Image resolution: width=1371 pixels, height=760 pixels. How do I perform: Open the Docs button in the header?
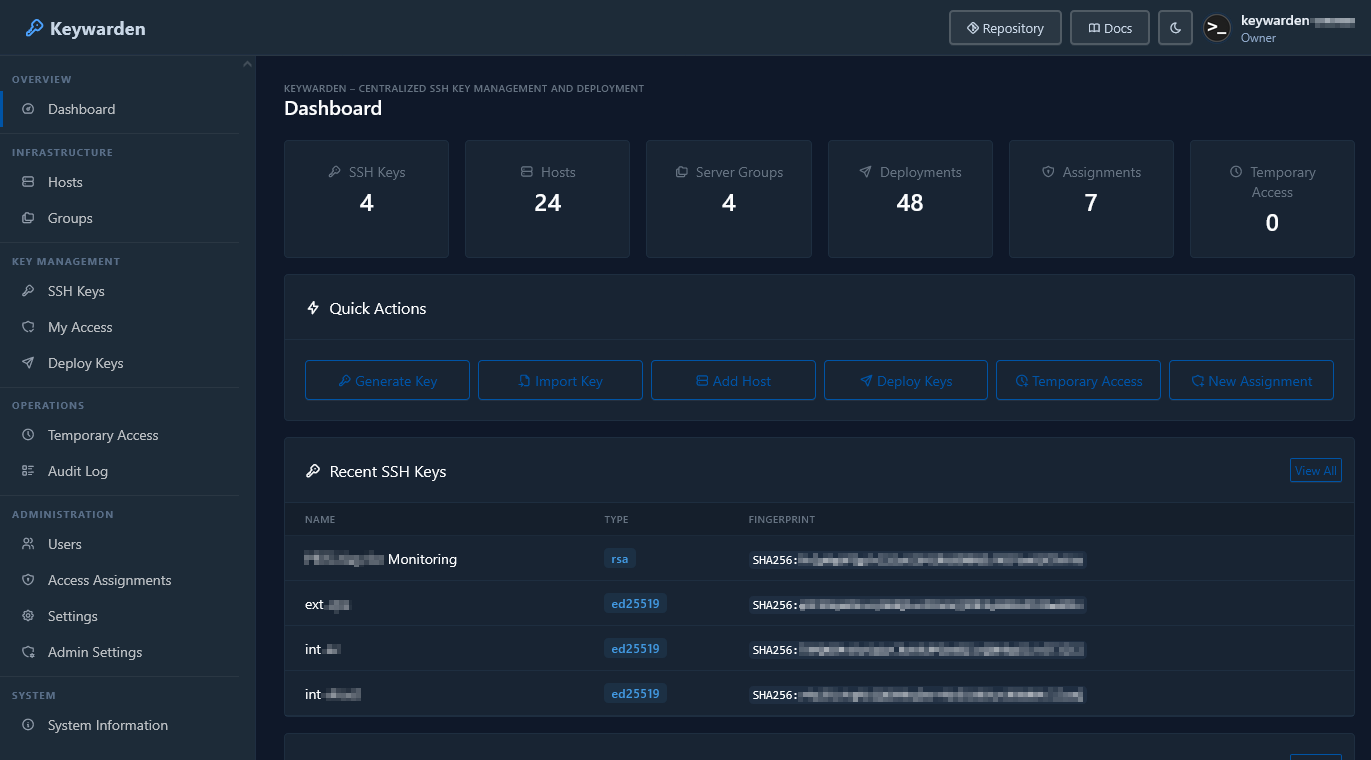click(1109, 28)
